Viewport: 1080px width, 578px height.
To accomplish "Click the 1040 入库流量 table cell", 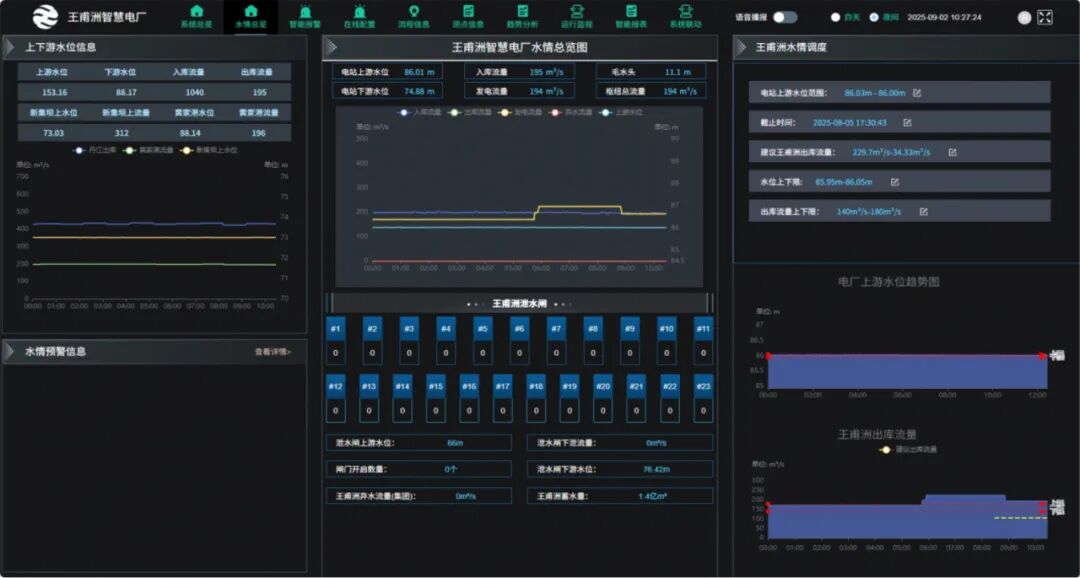I will [x=195, y=92].
